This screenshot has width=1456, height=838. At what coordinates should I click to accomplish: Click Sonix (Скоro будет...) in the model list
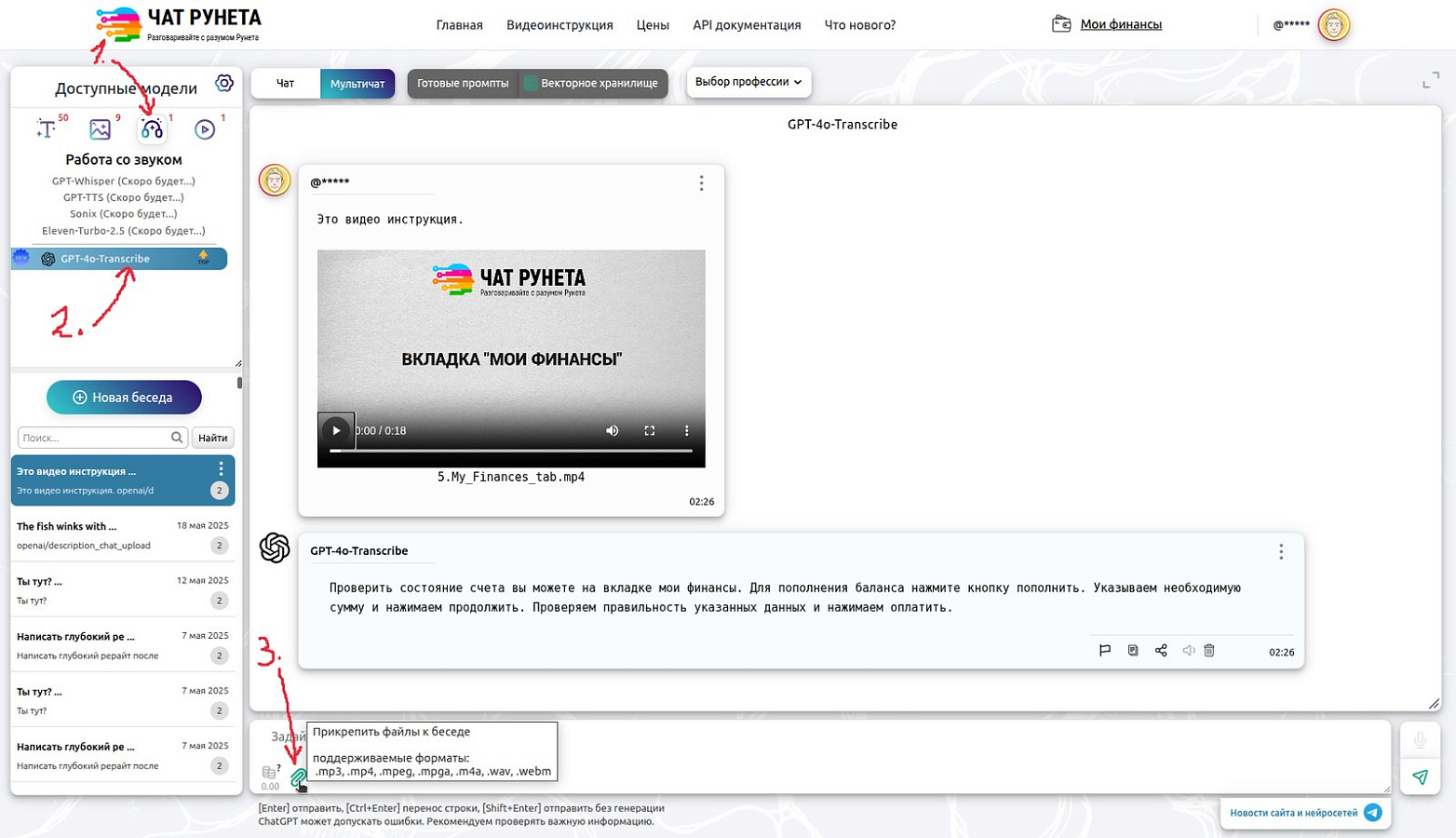[x=124, y=214]
